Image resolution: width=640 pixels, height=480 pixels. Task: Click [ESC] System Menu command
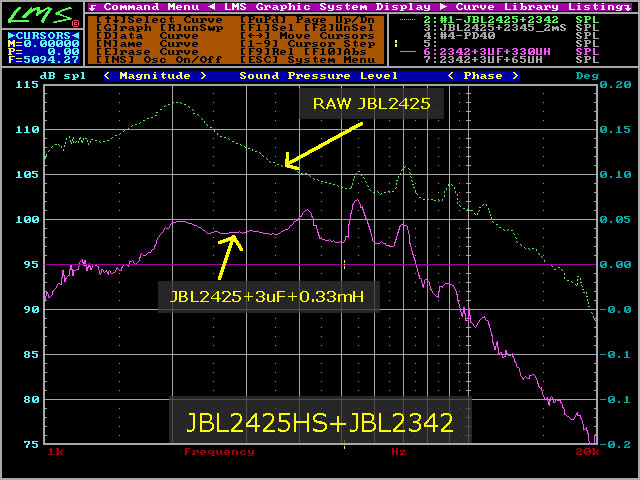click(x=307, y=60)
